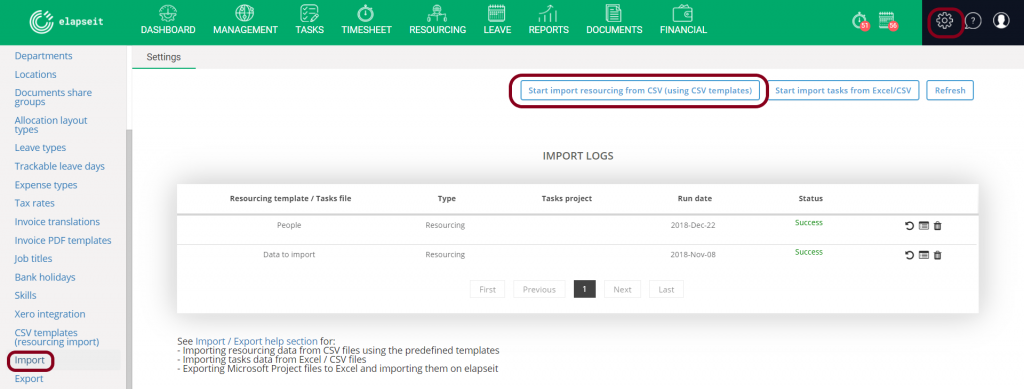Viewport: 1024px width, 389px height.
Task: View details of Data to import log
Action: coord(923,255)
